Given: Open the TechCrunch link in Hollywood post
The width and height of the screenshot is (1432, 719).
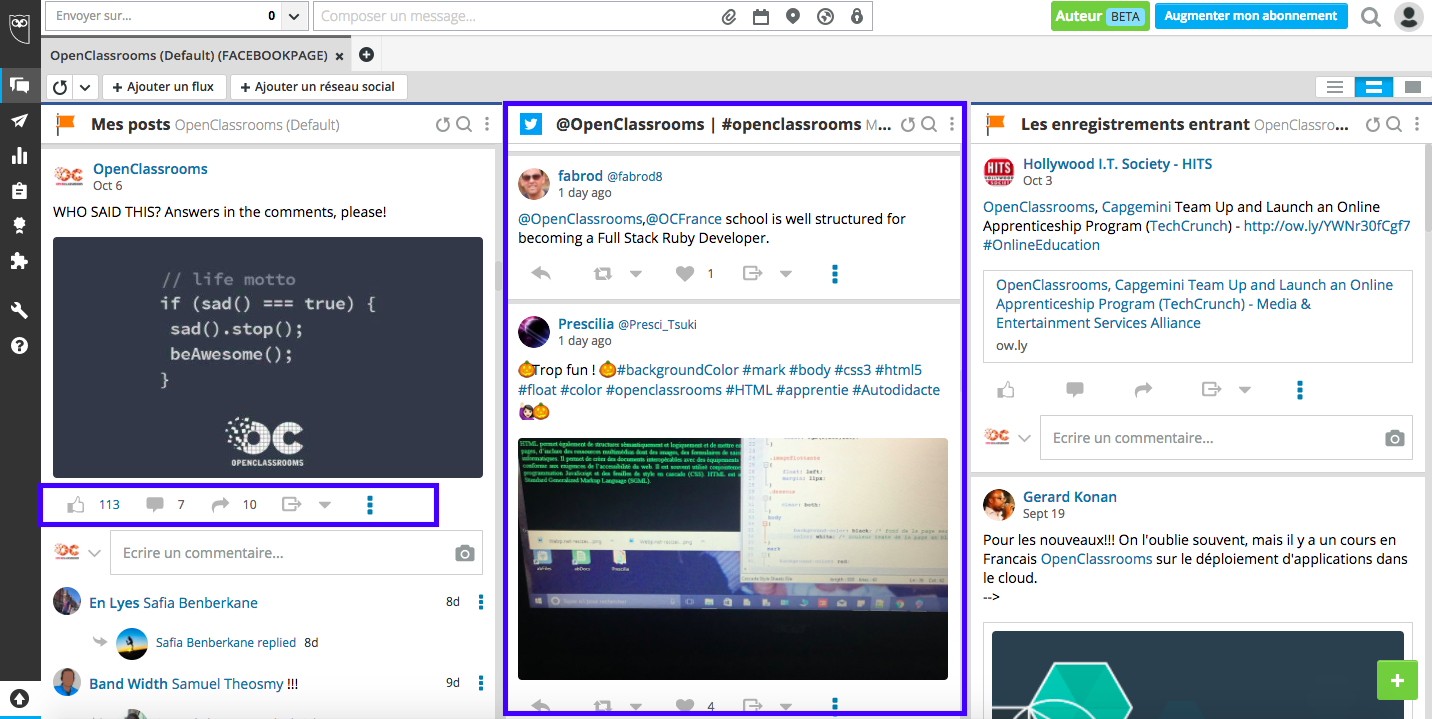Looking at the screenshot, I should click(x=1188, y=226).
